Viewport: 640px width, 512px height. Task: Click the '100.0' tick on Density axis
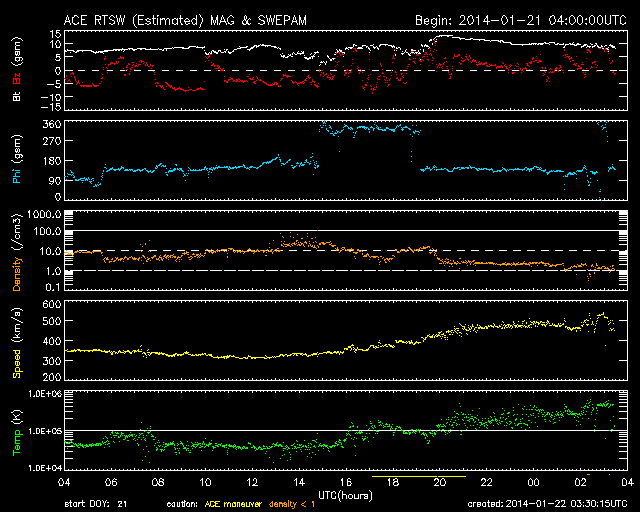pyautogui.click(x=48, y=232)
